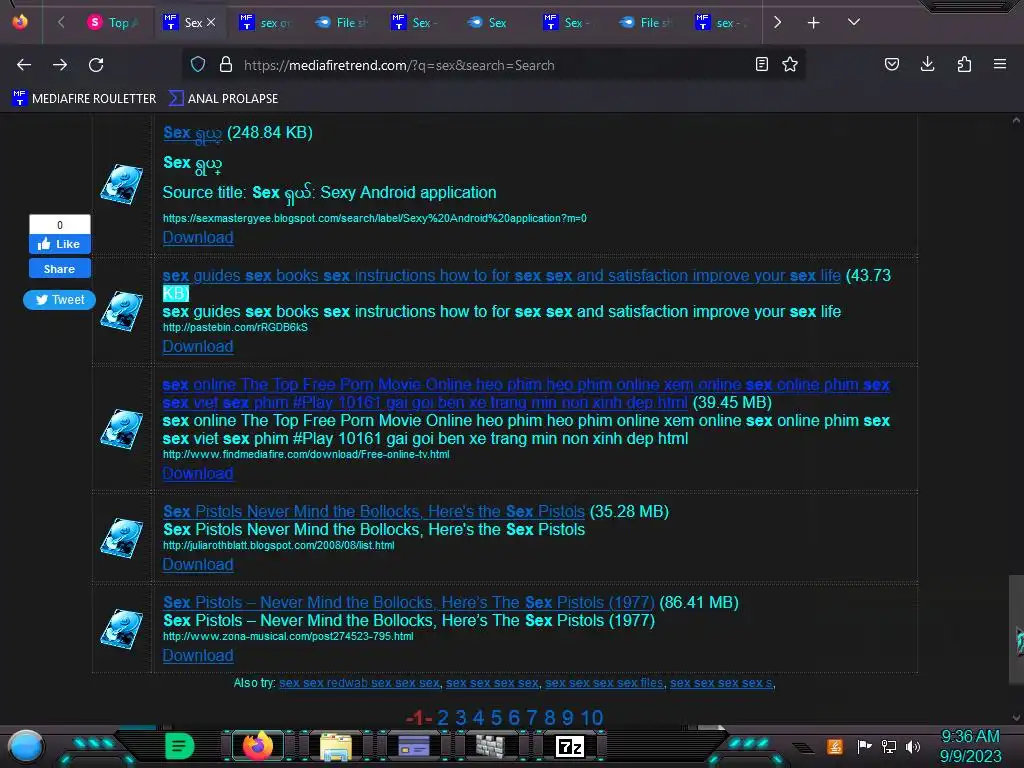Try 'sex sex redwap sex sex sex' suggestion
1024x768 pixels.
pos(359,683)
